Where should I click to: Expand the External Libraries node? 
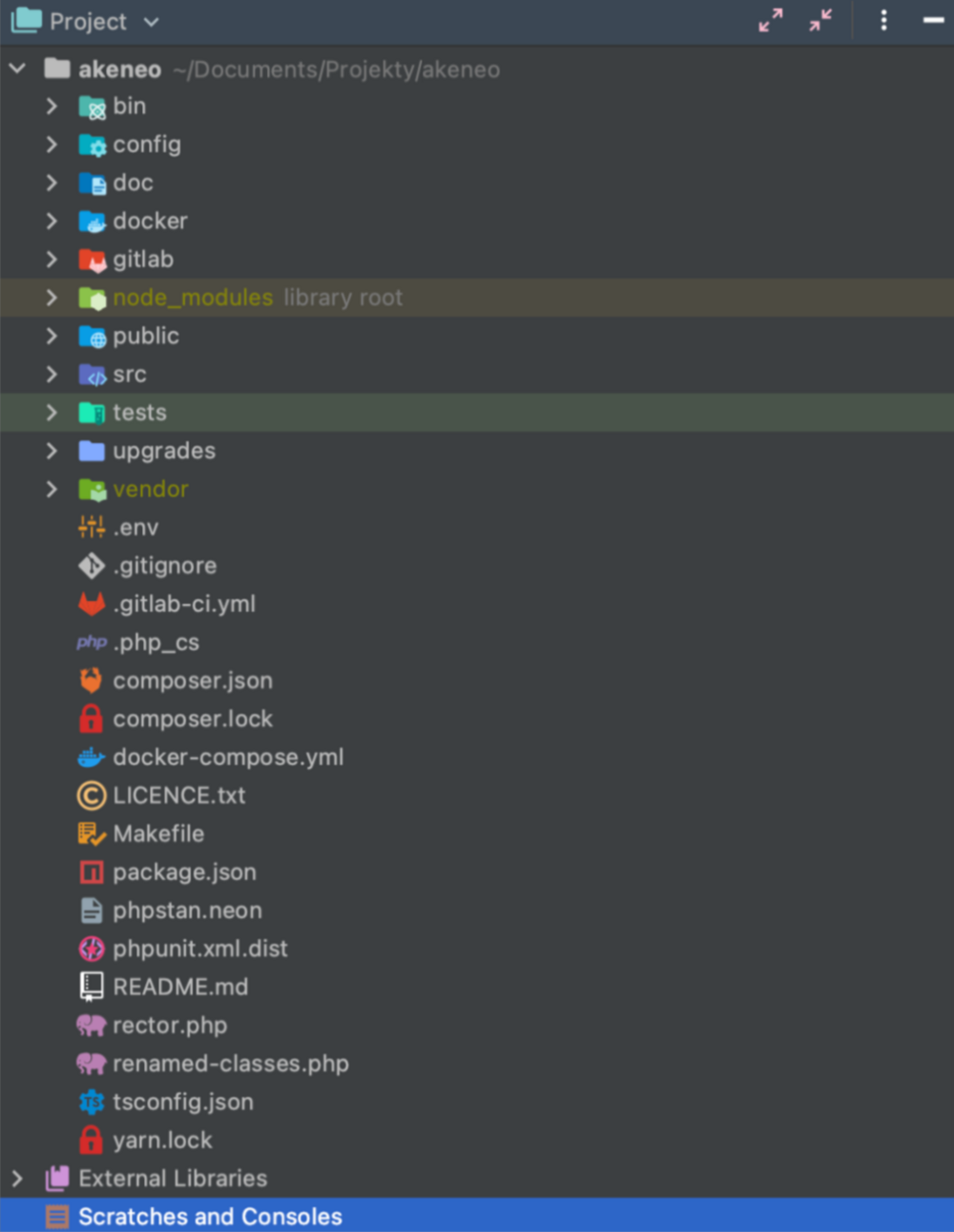tap(17, 1179)
